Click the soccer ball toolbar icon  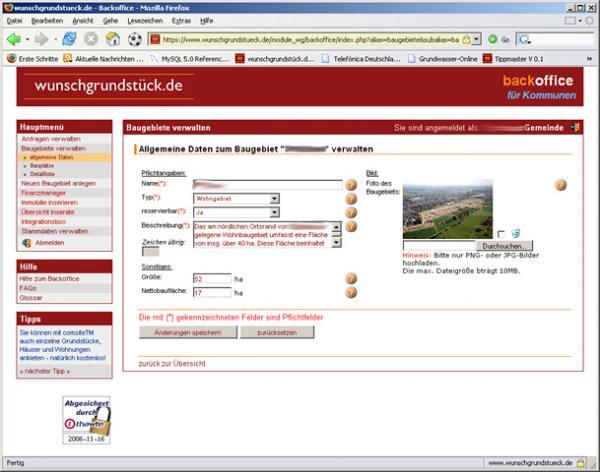(134, 39)
